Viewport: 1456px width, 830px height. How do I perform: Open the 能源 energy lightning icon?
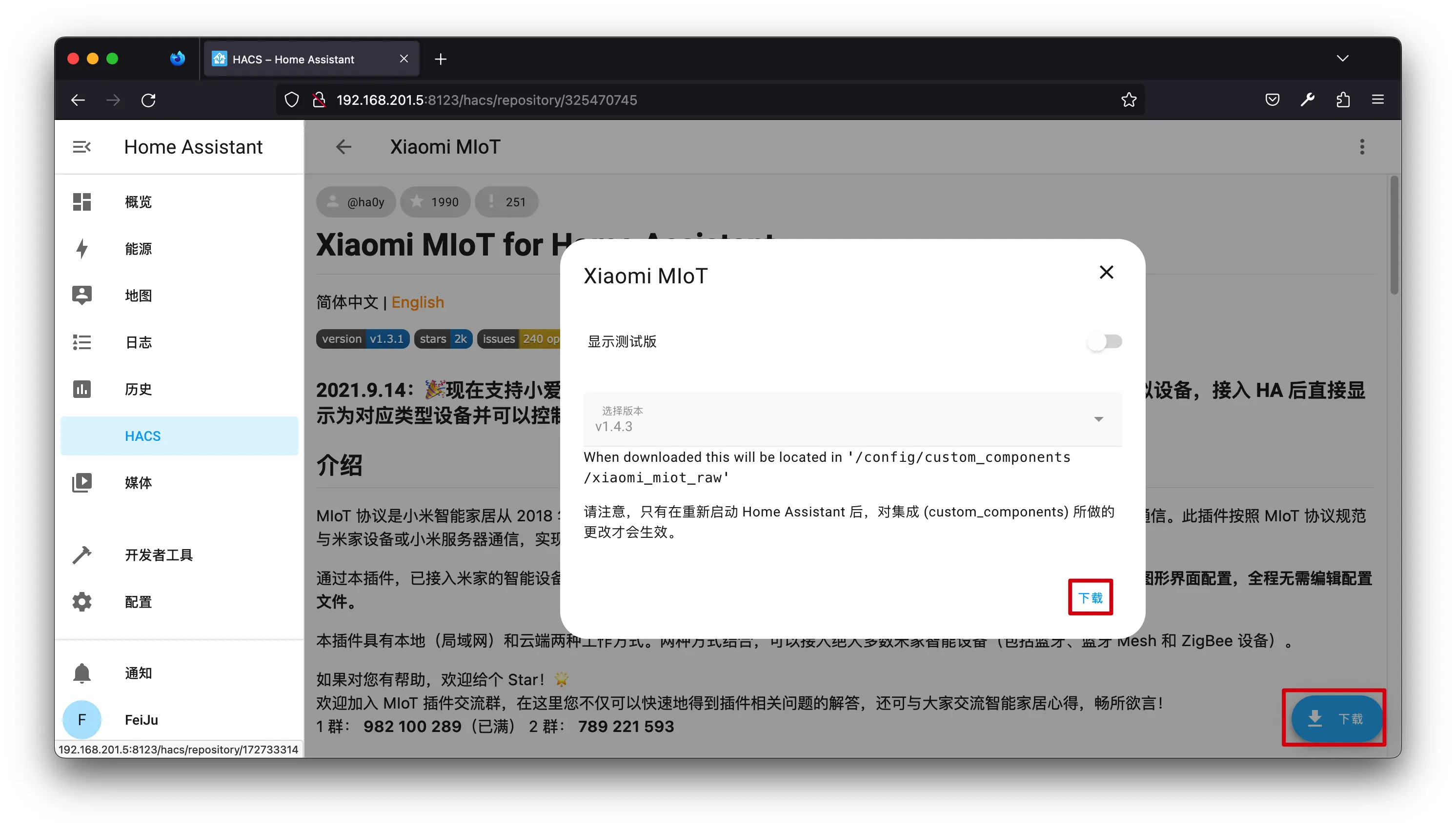click(x=81, y=249)
